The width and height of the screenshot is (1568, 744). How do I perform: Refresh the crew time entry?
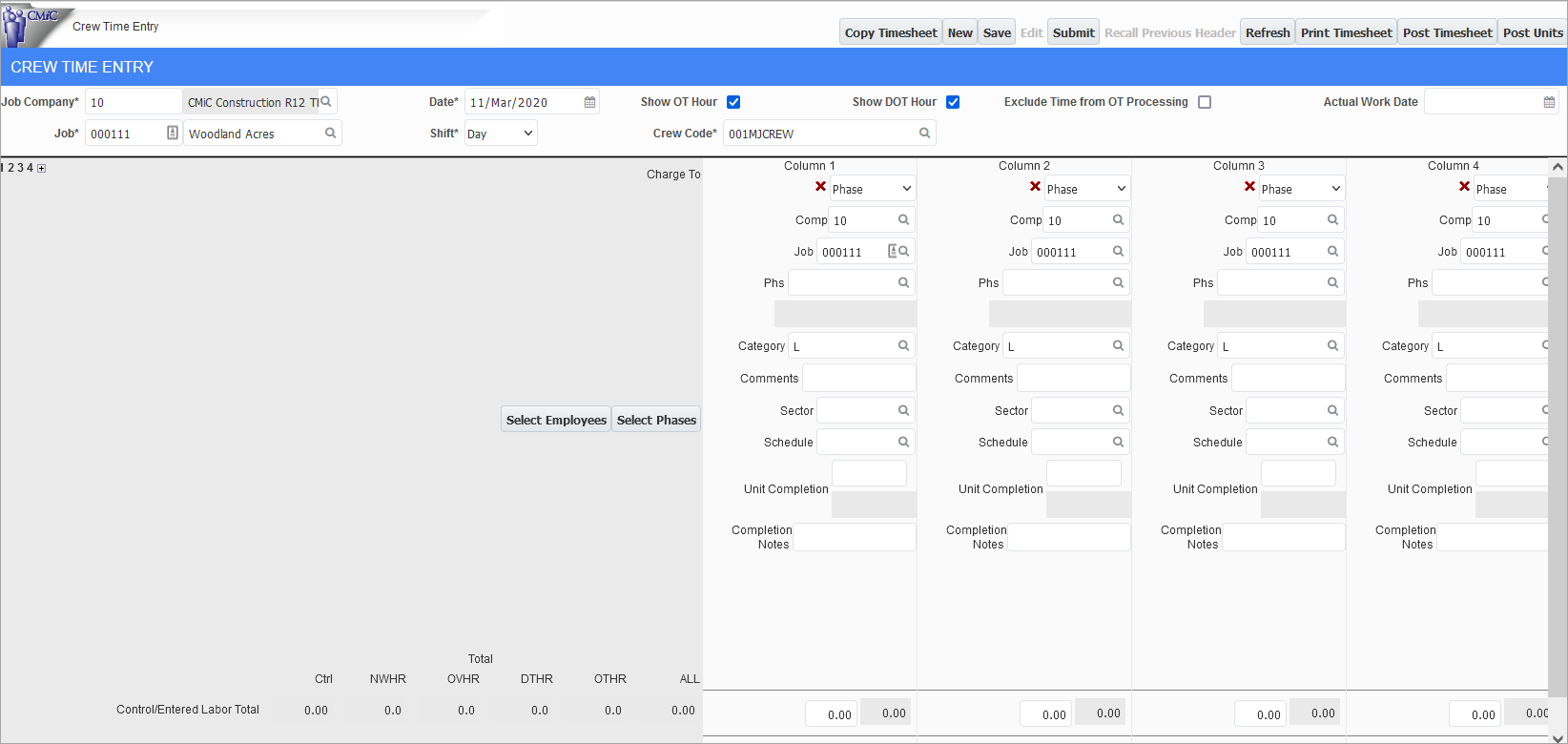(1268, 32)
